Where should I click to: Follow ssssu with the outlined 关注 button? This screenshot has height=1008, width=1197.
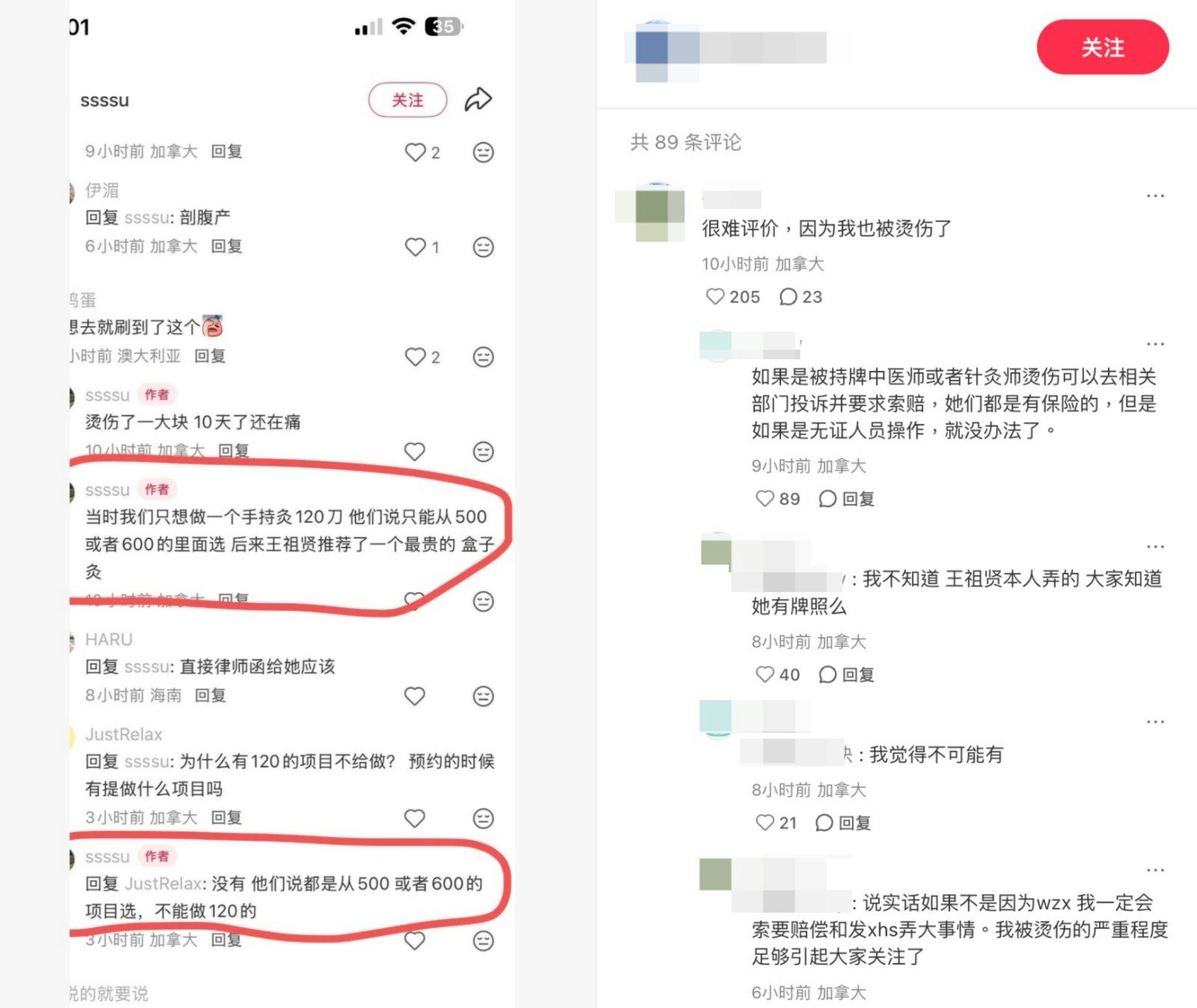408,100
